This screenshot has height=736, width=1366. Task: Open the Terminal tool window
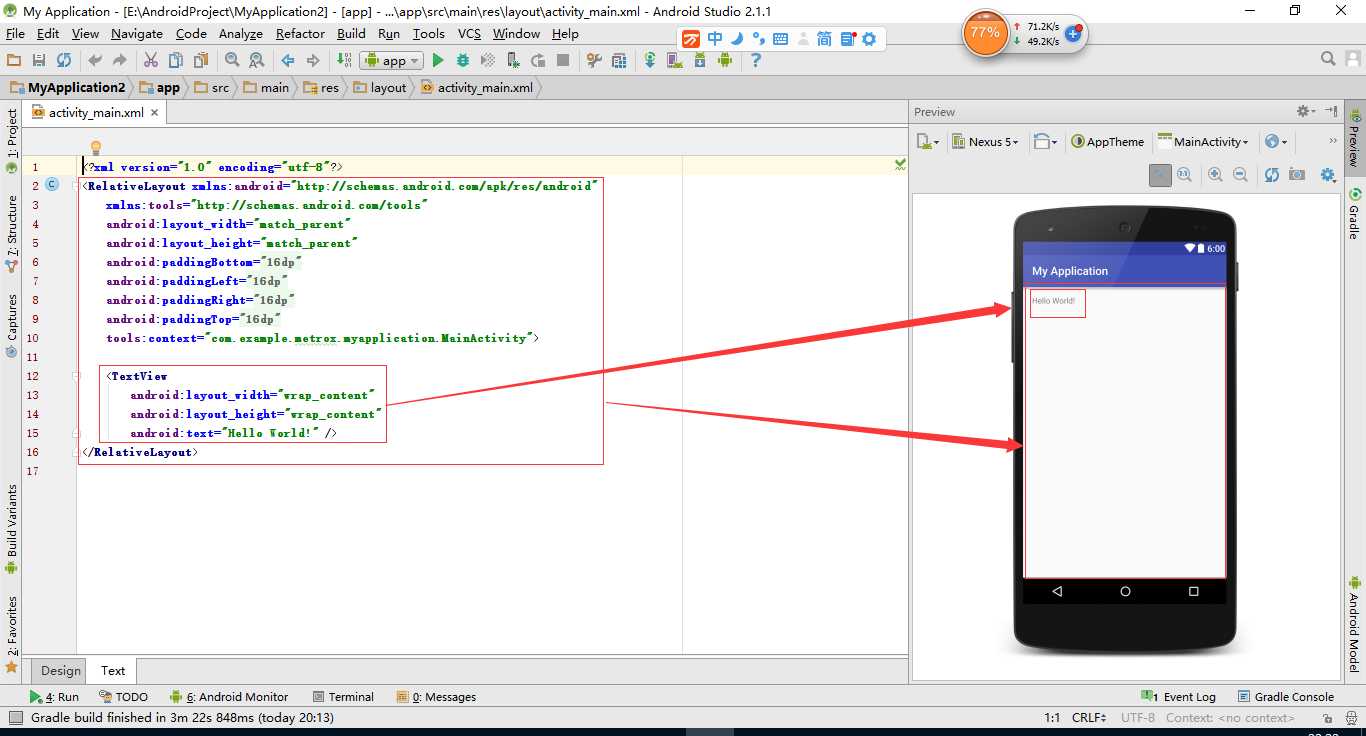[x=343, y=697]
